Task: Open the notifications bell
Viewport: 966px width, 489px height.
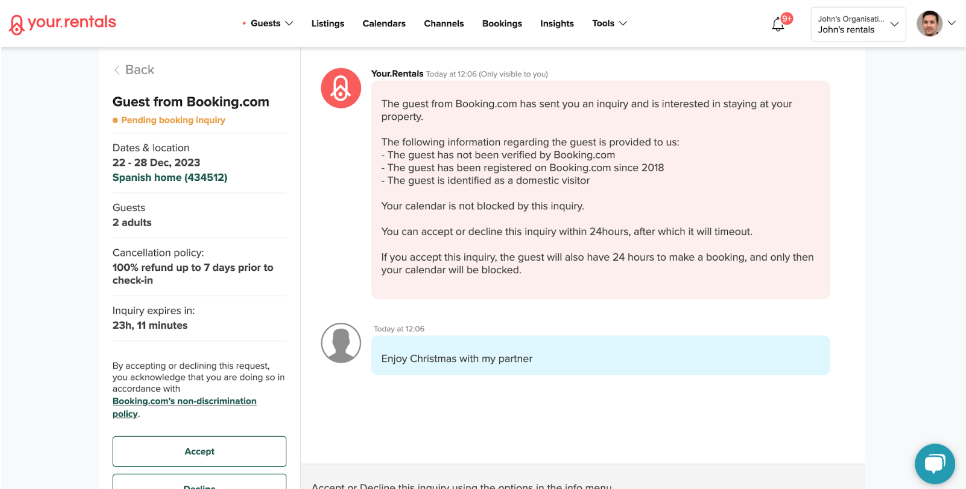Action: coord(778,24)
